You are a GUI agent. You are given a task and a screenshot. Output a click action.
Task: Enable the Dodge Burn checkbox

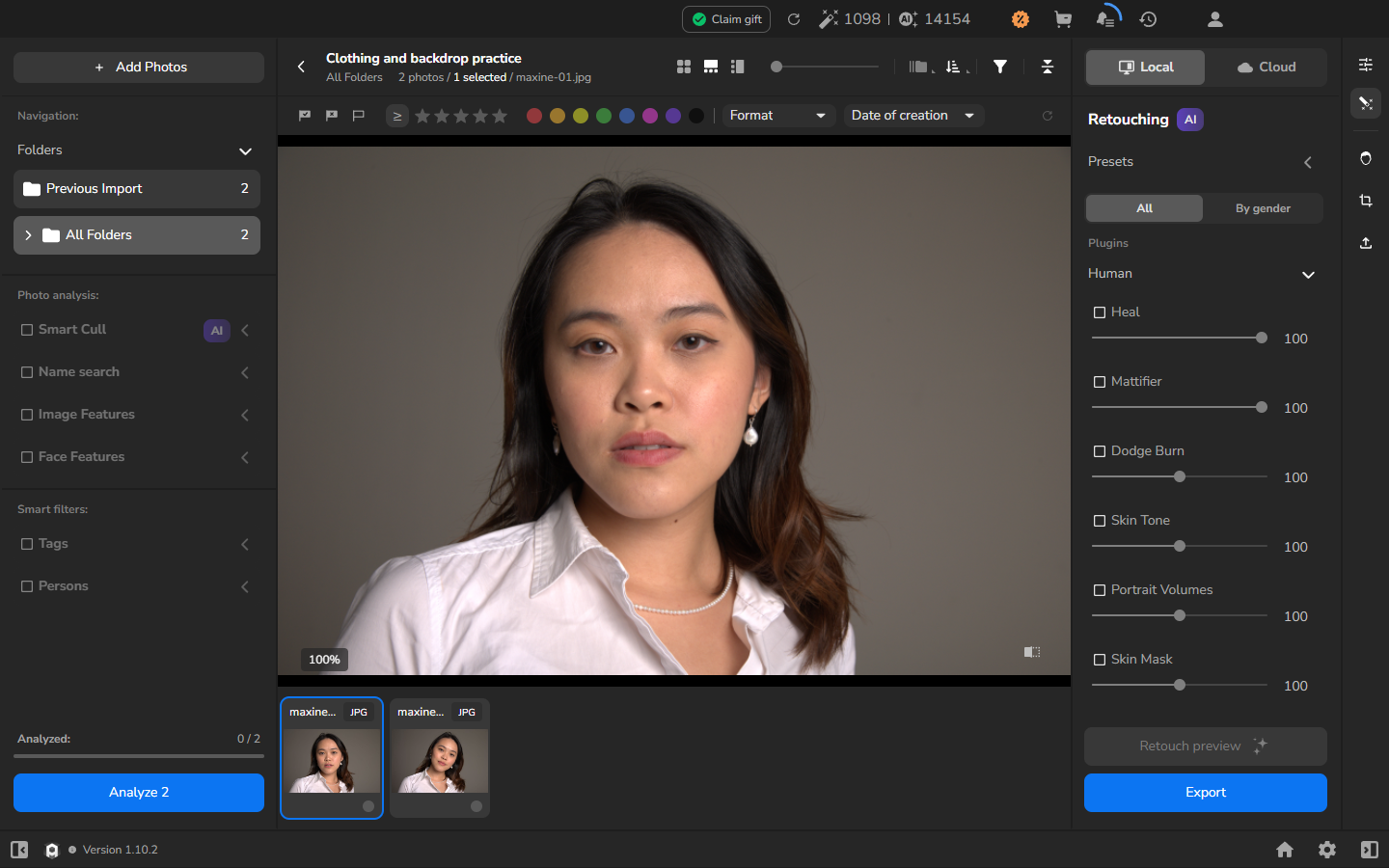(x=1100, y=451)
